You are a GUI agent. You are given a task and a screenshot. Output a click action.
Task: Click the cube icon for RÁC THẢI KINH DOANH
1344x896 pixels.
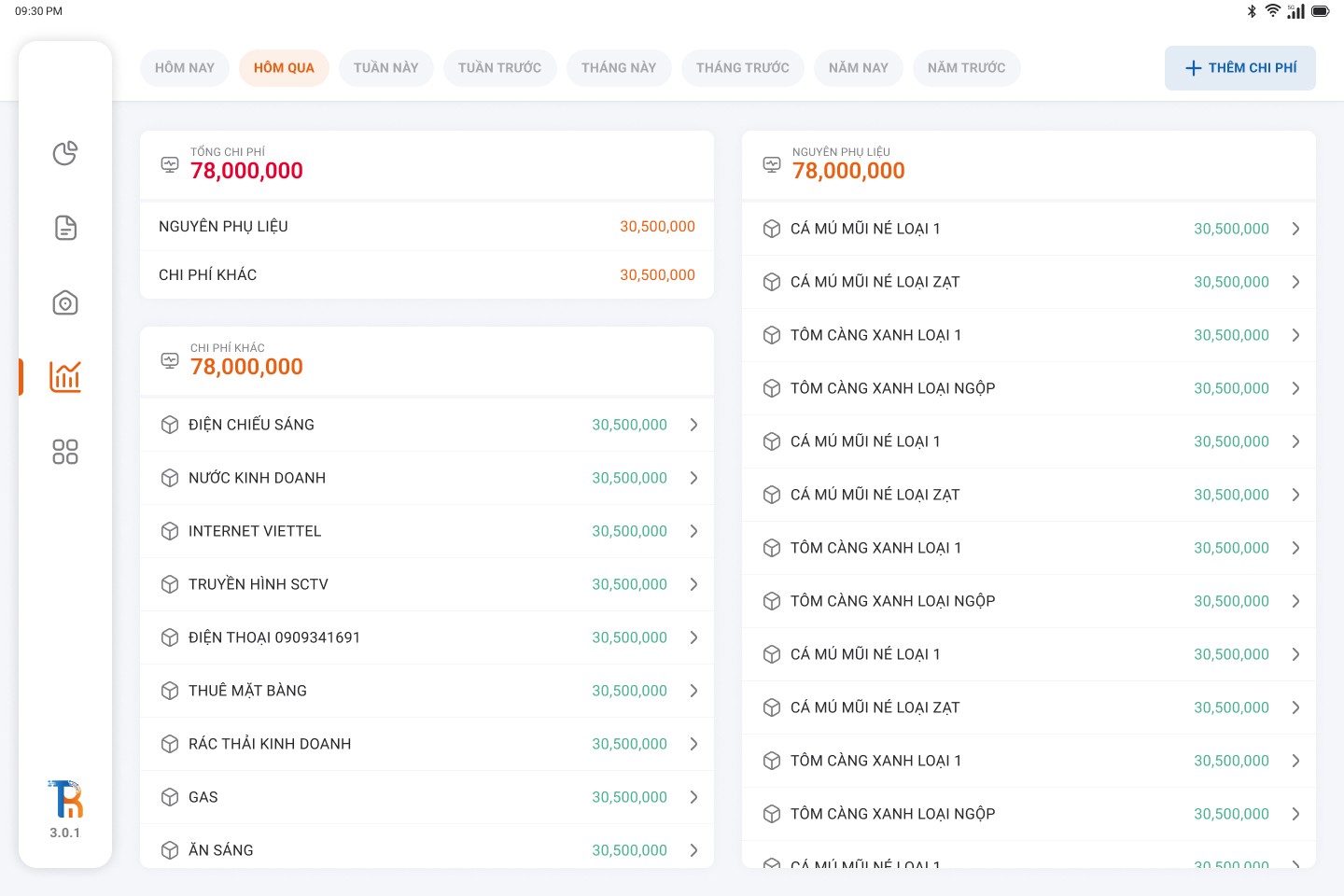(x=170, y=744)
